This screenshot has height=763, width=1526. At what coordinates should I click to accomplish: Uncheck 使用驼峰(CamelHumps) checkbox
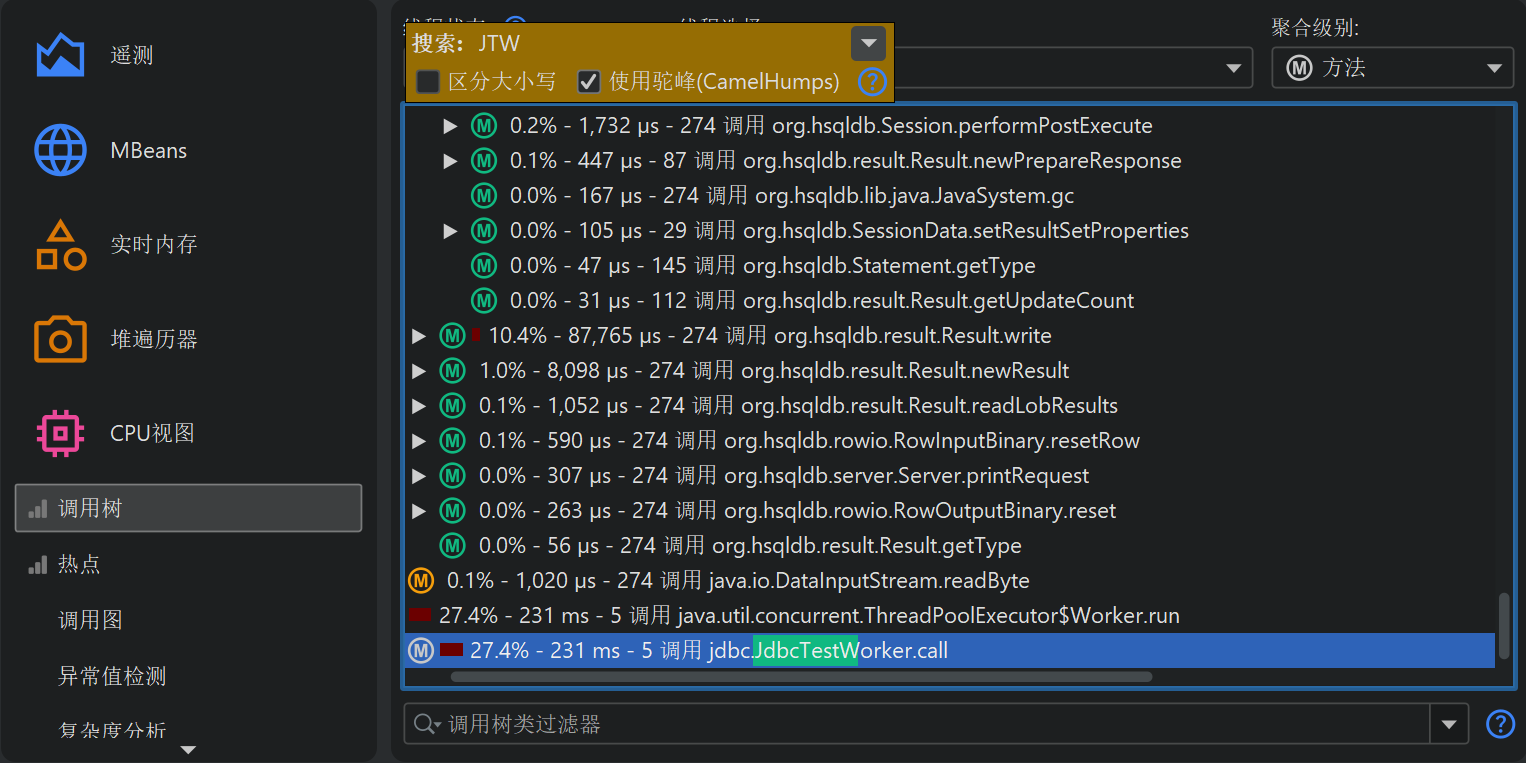point(589,82)
